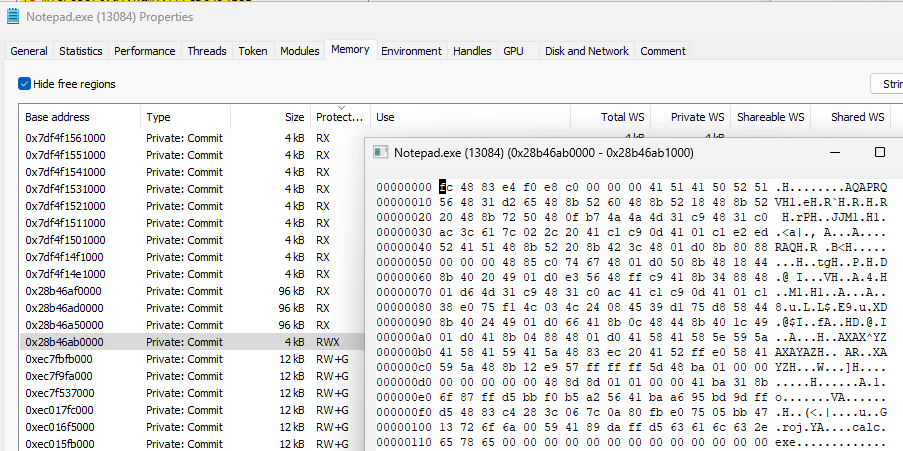
Task: Sort by Total WS column header
Action: coord(610,117)
